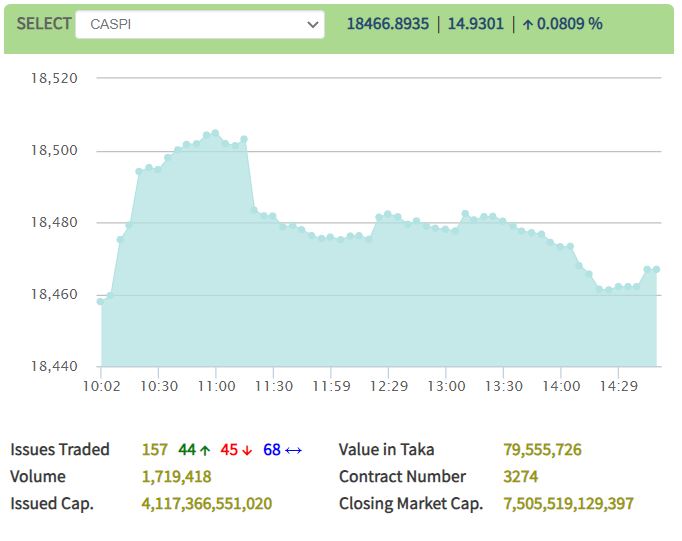The width and height of the screenshot is (682, 541).
Task: Click the blue unchanged arrow beside 68
Action: coord(293,450)
